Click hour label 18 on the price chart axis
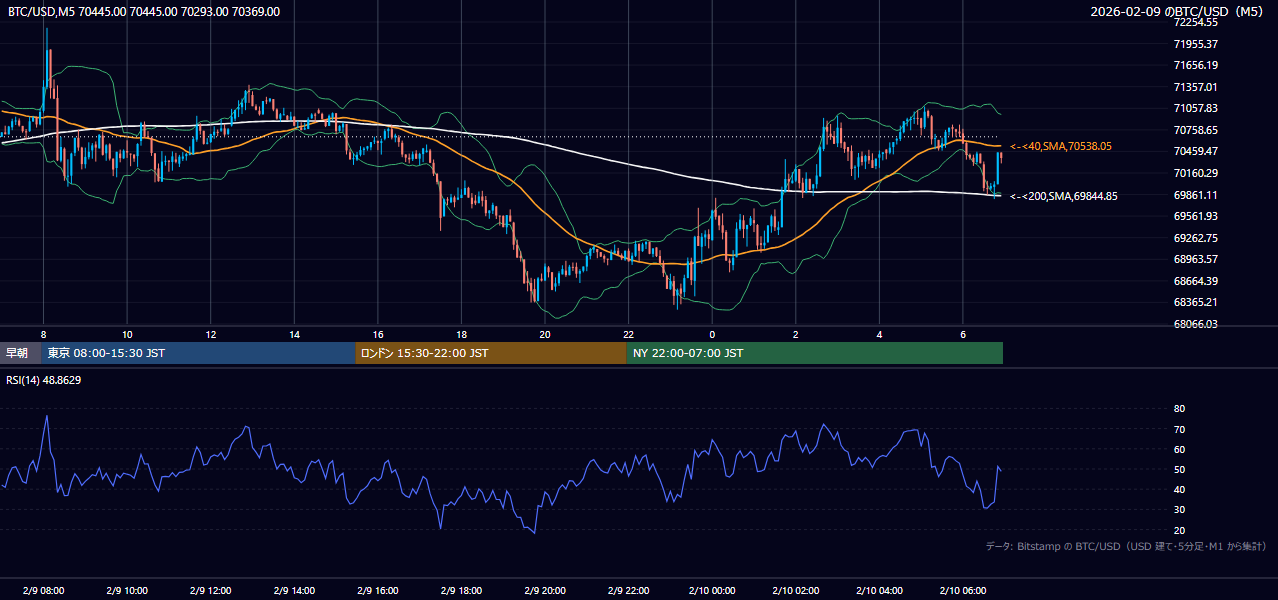This screenshot has width=1278, height=600. tap(461, 334)
